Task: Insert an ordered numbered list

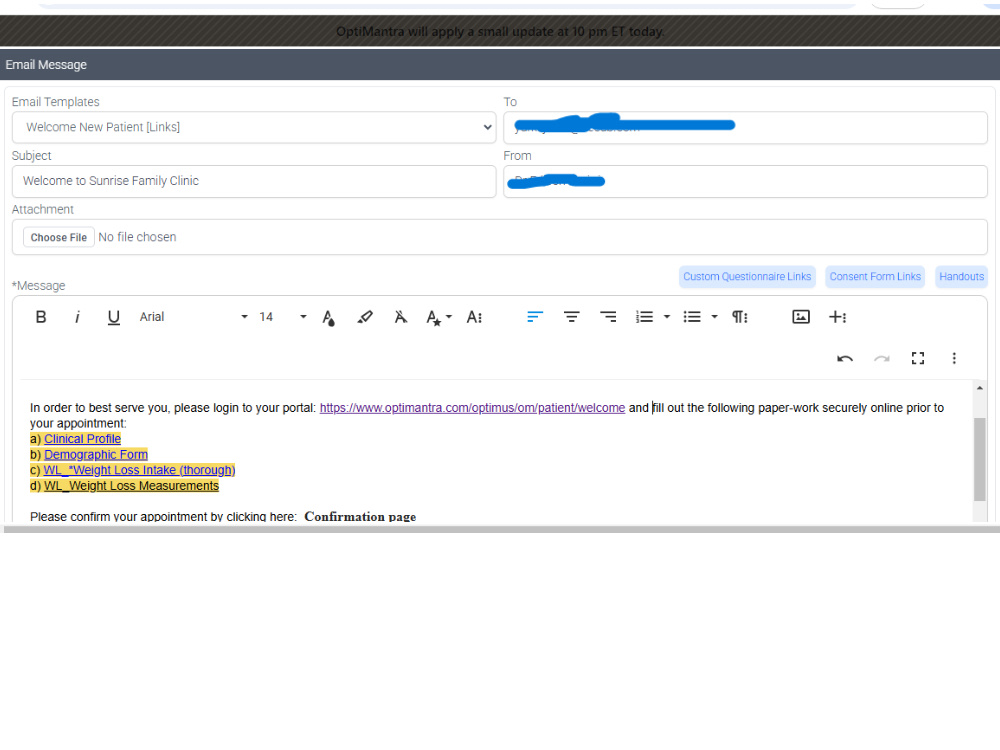Action: (x=644, y=317)
